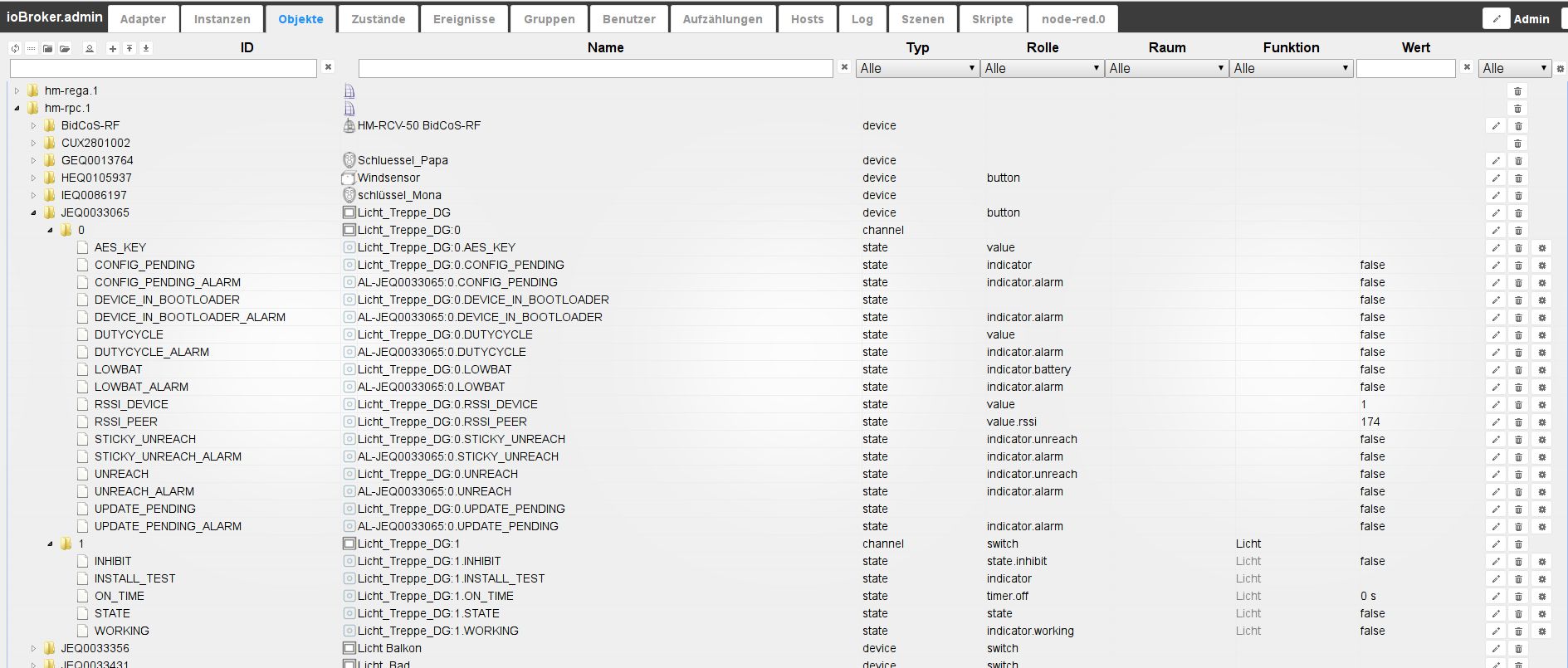Switch to the Instanzen tab

point(222,19)
